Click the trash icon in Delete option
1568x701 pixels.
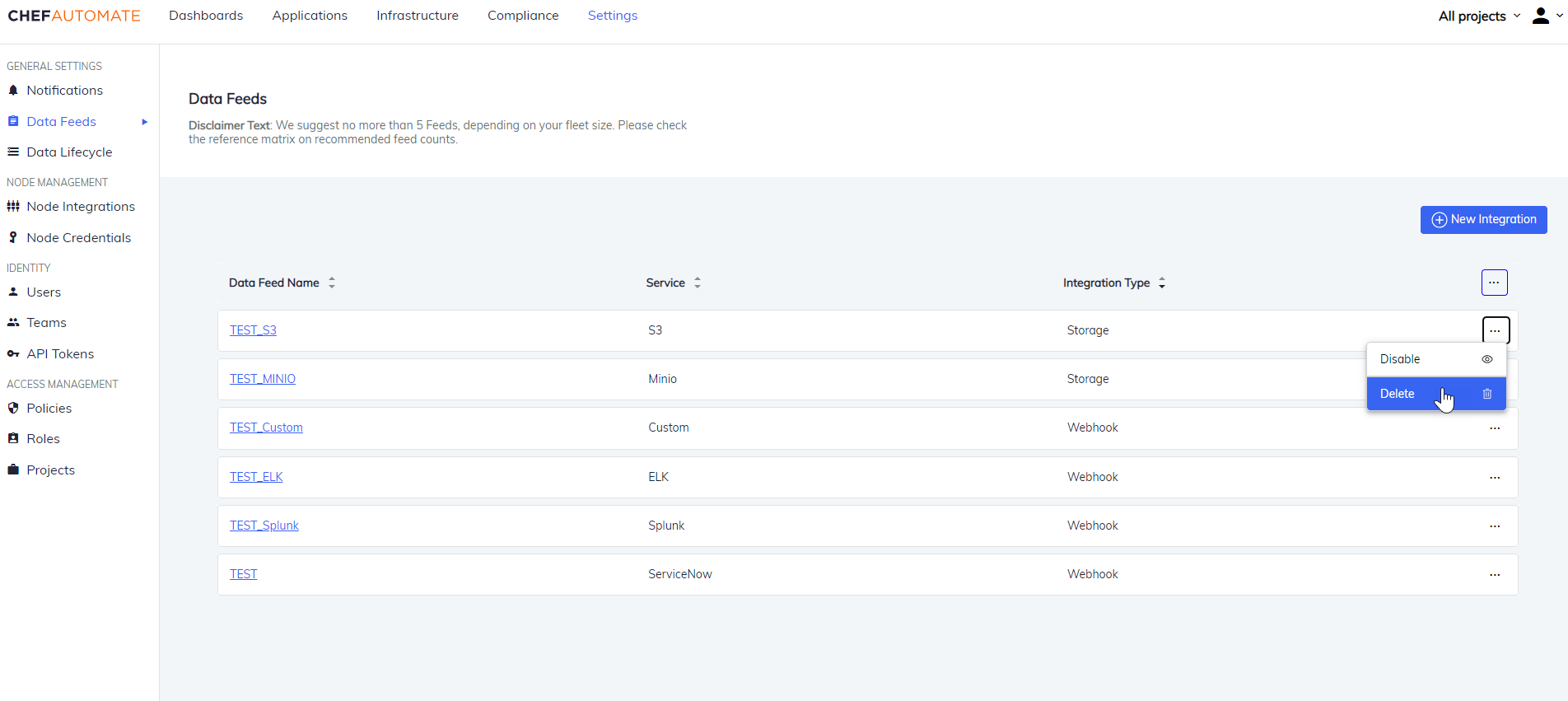pyautogui.click(x=1487, y=394)
